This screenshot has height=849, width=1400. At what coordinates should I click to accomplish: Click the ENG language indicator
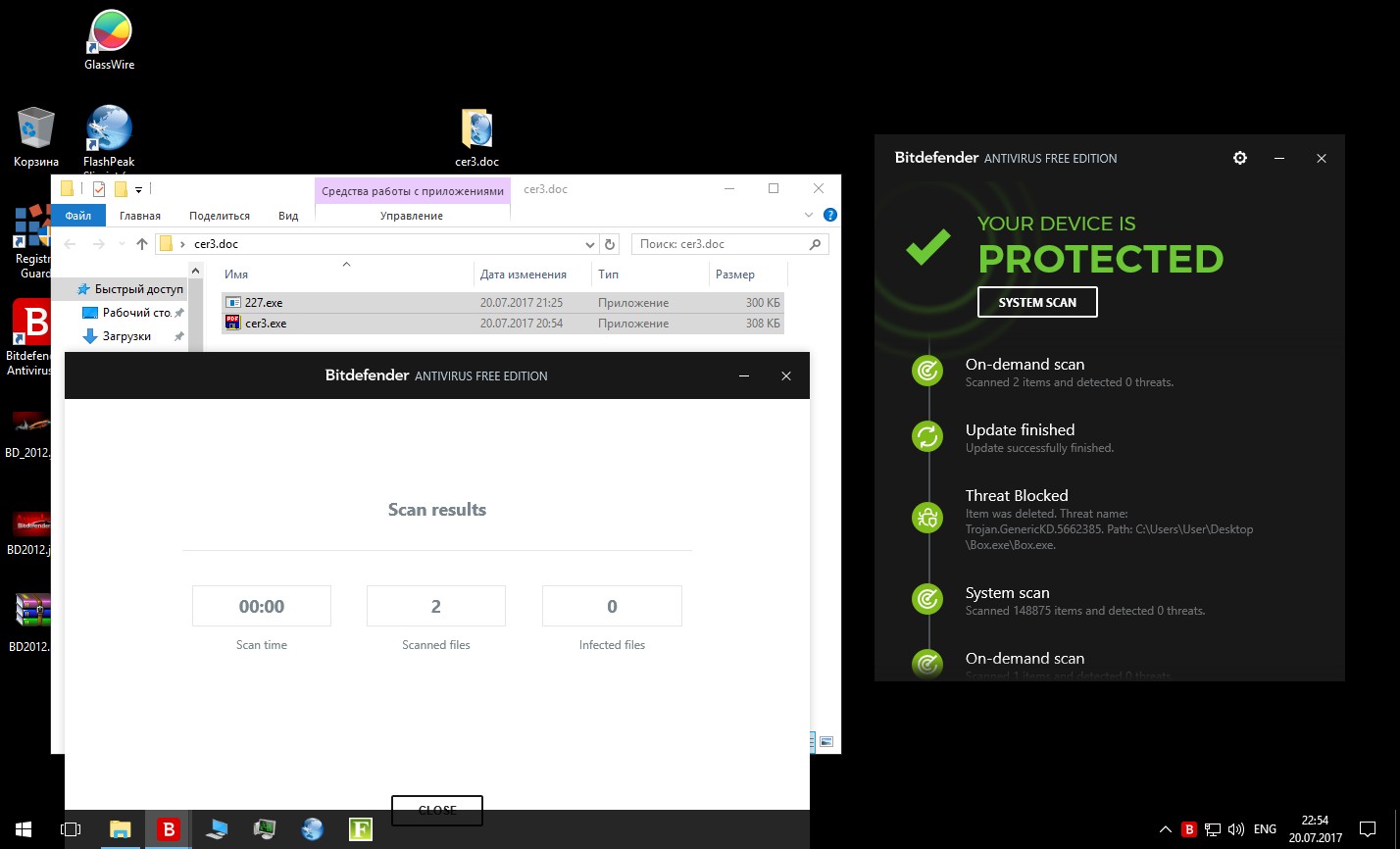point(1266,829)
